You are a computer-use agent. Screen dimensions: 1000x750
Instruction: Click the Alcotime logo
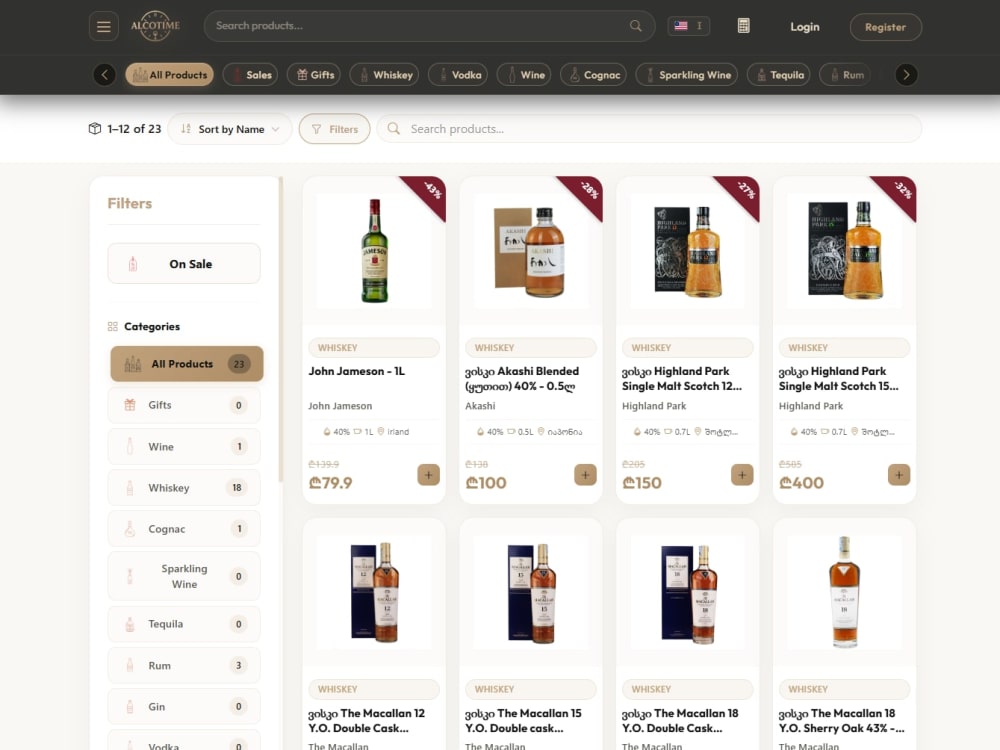pos(156,26)
